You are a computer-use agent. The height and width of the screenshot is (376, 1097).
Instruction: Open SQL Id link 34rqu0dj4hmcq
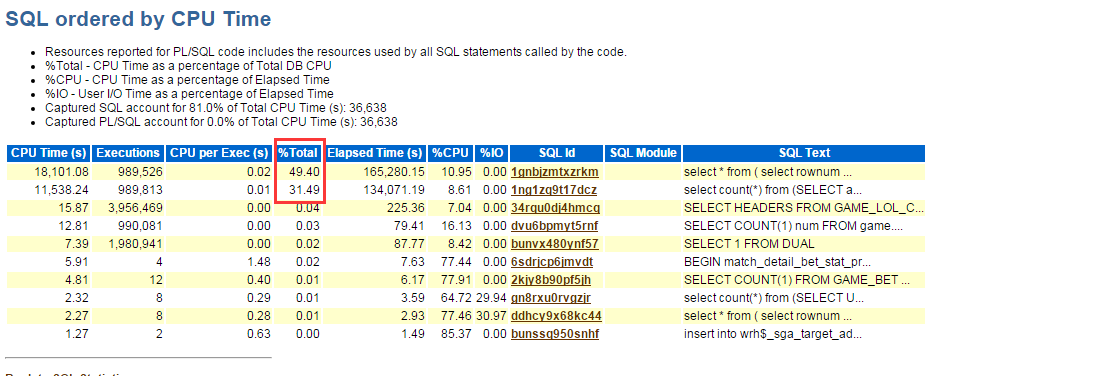555,208
